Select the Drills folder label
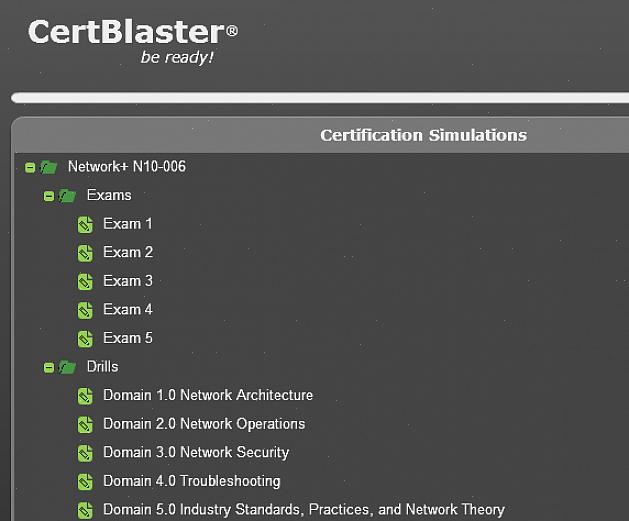Image resolution: width=629 pixels, height=521 pixels. click(x=103, y=367)
